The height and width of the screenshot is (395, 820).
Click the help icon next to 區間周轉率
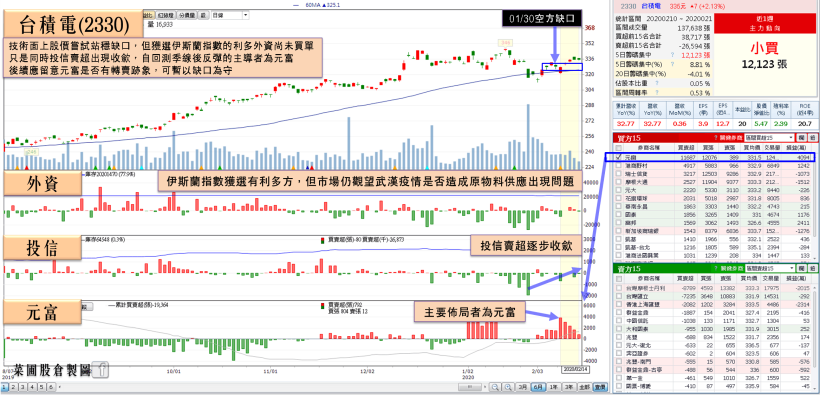[656, 93]
